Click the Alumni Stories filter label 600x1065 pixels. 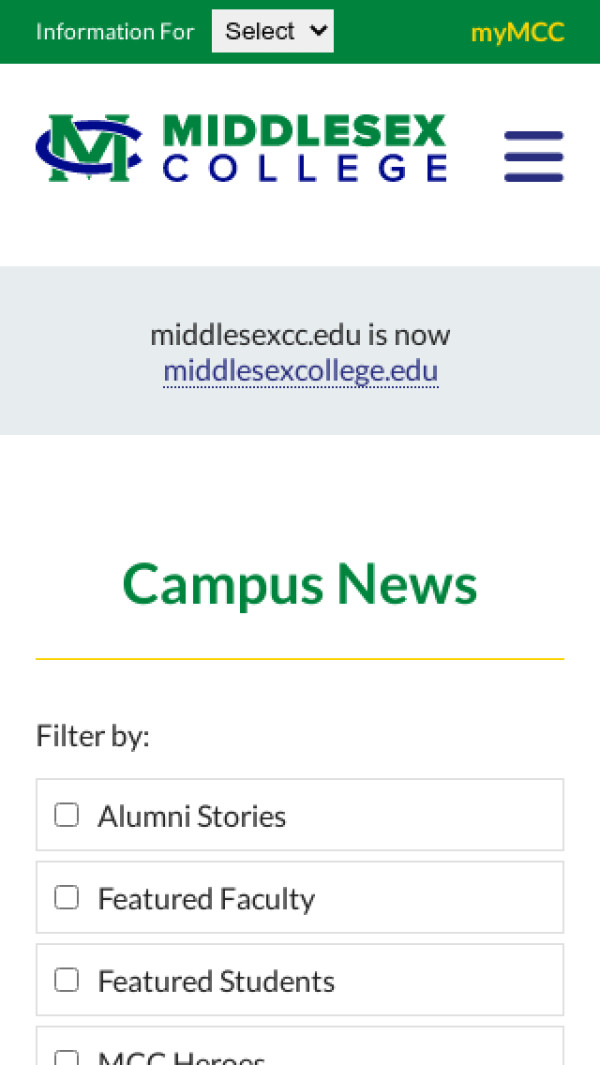pos(192,817)
